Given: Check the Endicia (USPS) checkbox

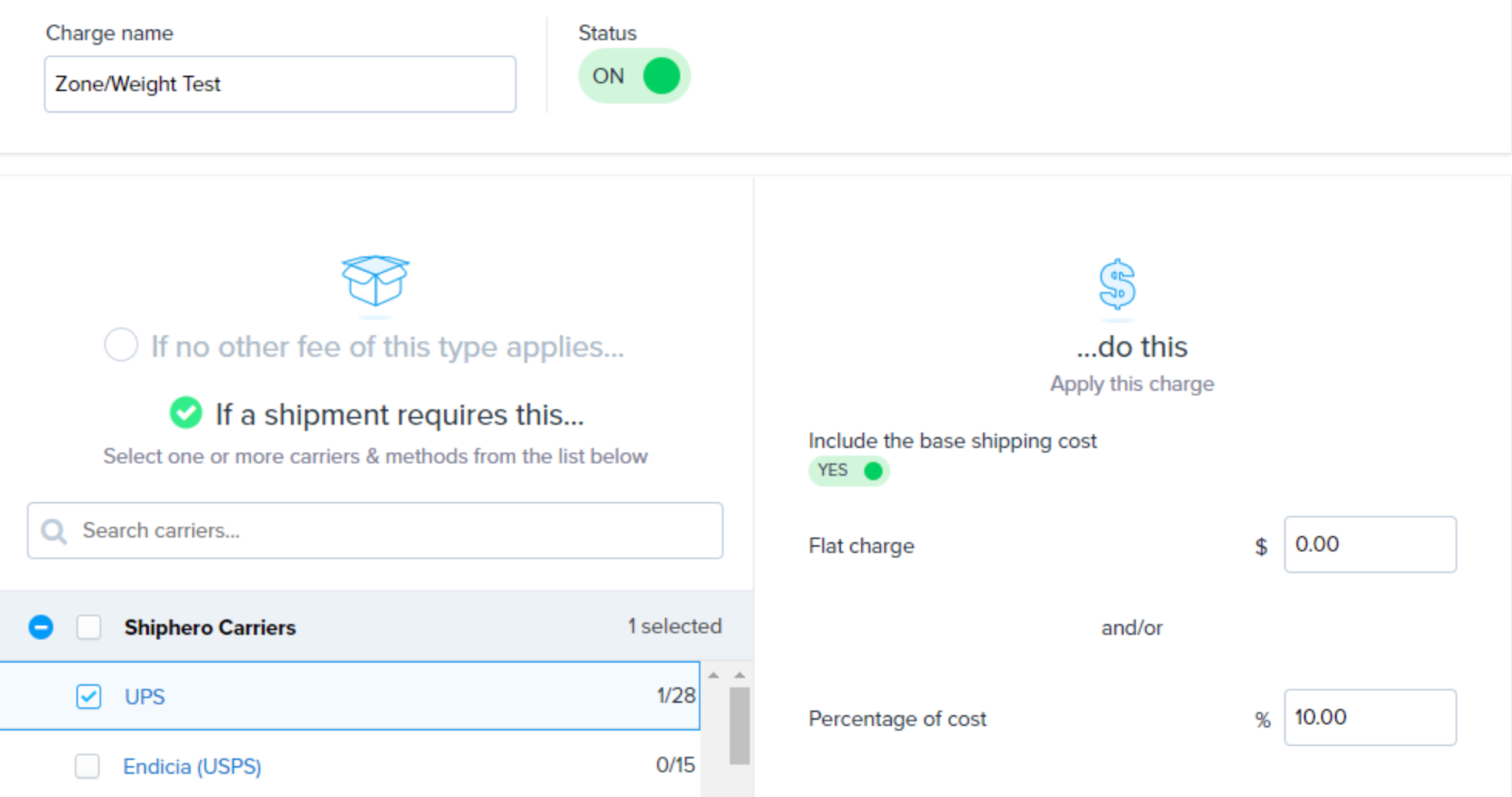Looking at the screenshot, I should 87,766.
